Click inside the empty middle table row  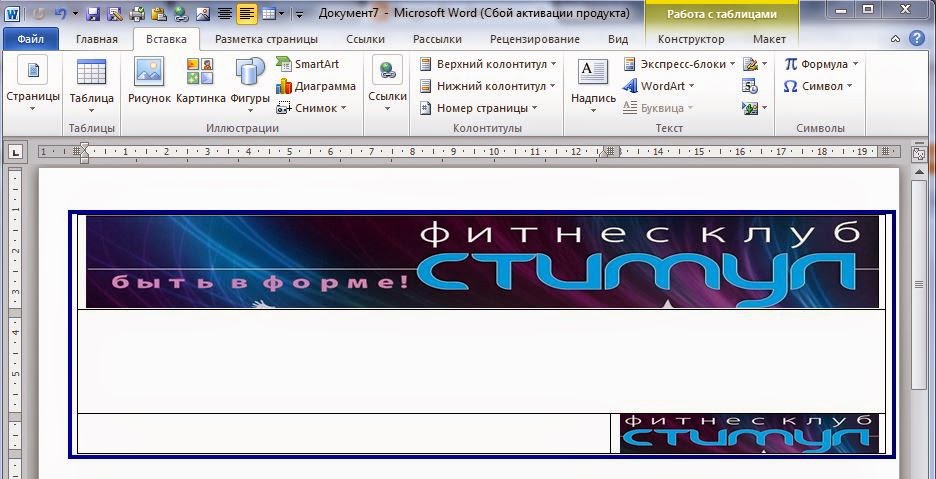point(481,361)
